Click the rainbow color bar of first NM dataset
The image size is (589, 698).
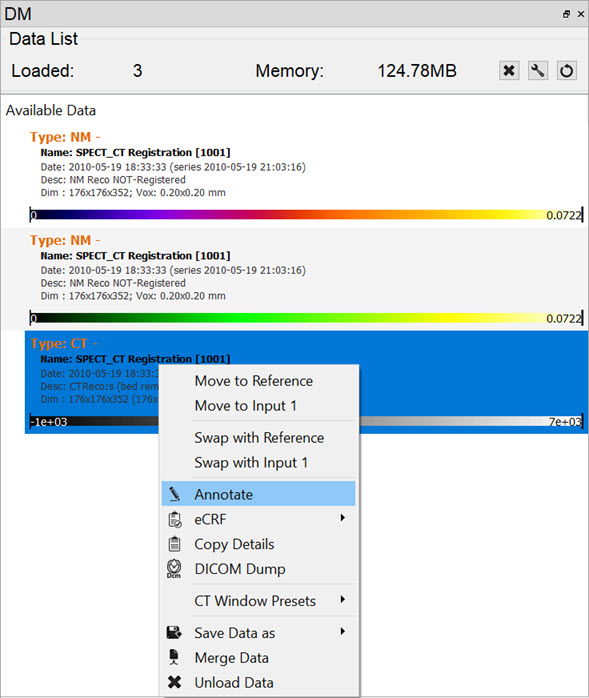[x=306, y=215]
